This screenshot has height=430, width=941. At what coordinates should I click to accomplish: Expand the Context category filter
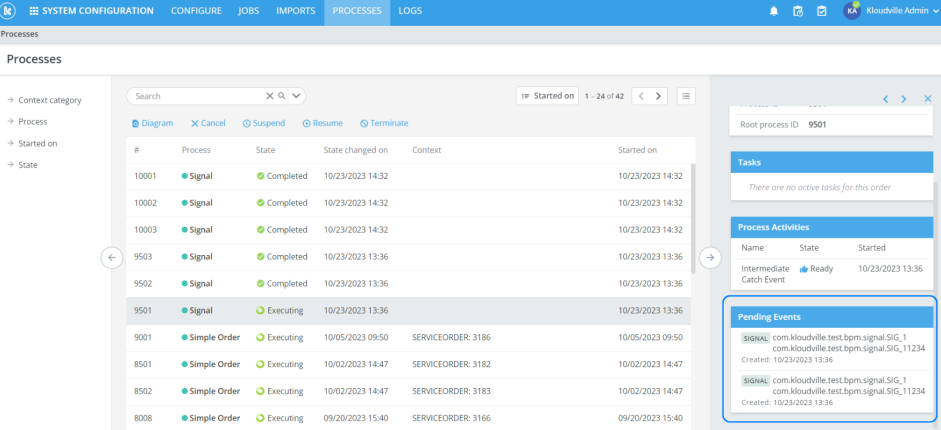[x=44, y=100]
